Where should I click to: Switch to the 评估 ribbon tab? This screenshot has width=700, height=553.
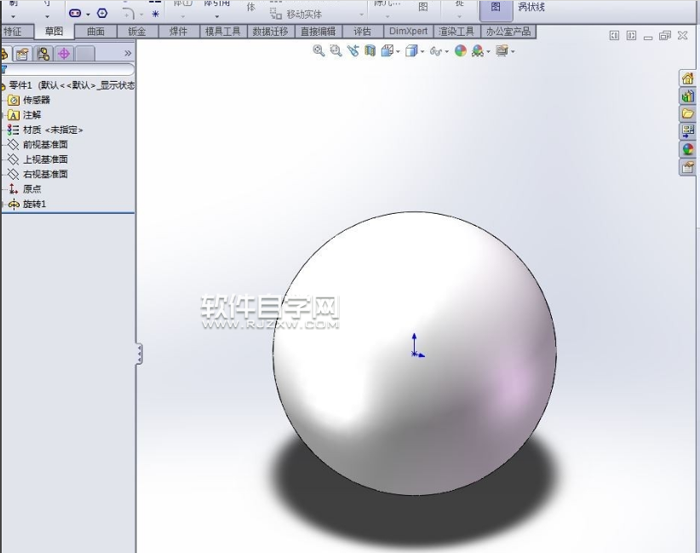pos(362,32)
